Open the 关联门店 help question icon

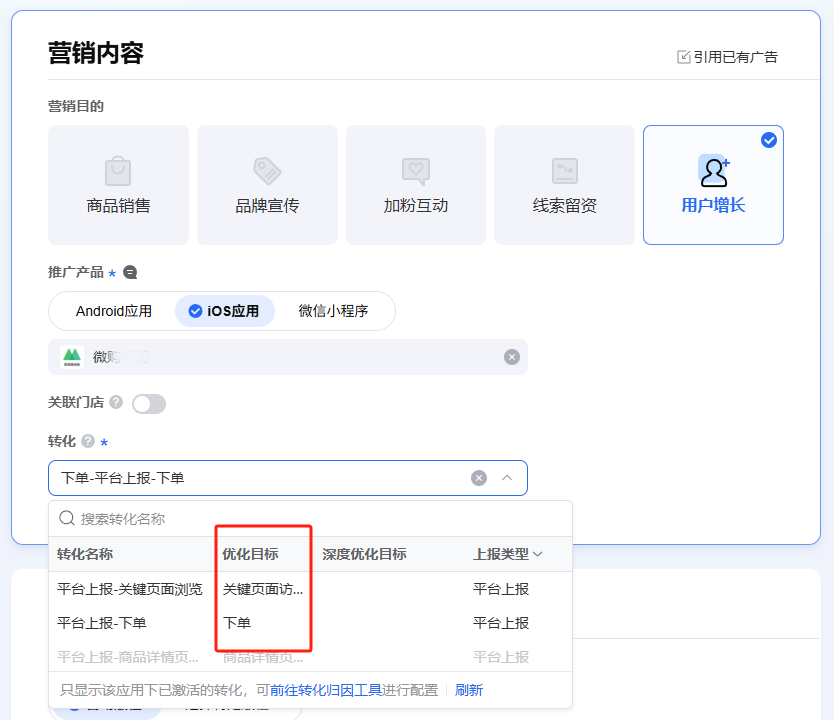pyautogui.click(x=116, y=402)
